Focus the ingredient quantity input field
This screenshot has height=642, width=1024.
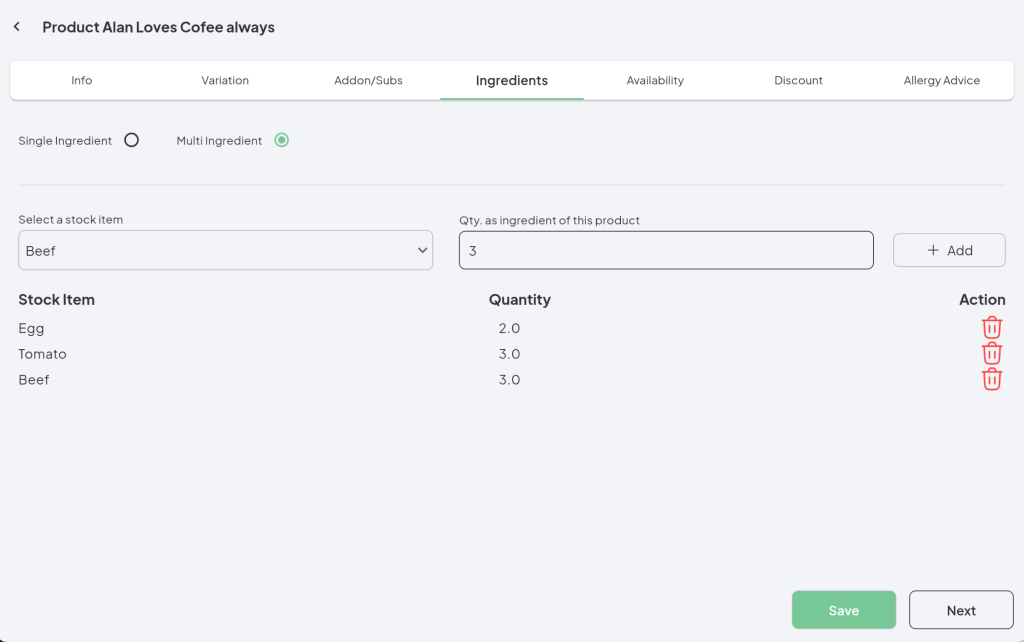point(666,250)
